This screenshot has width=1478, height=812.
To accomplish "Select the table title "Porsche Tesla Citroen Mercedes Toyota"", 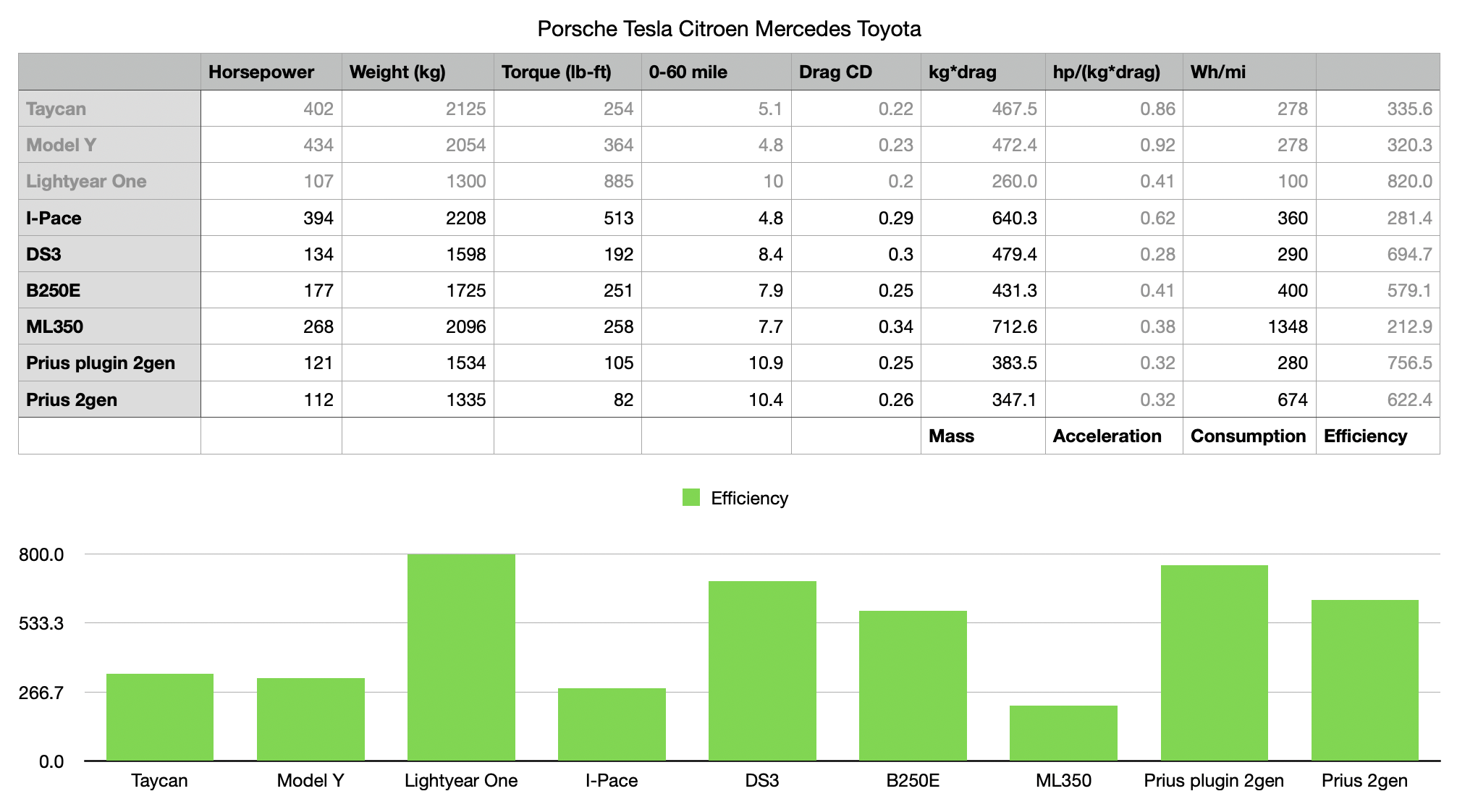I will pyautogui.click(x=730, y=29).
